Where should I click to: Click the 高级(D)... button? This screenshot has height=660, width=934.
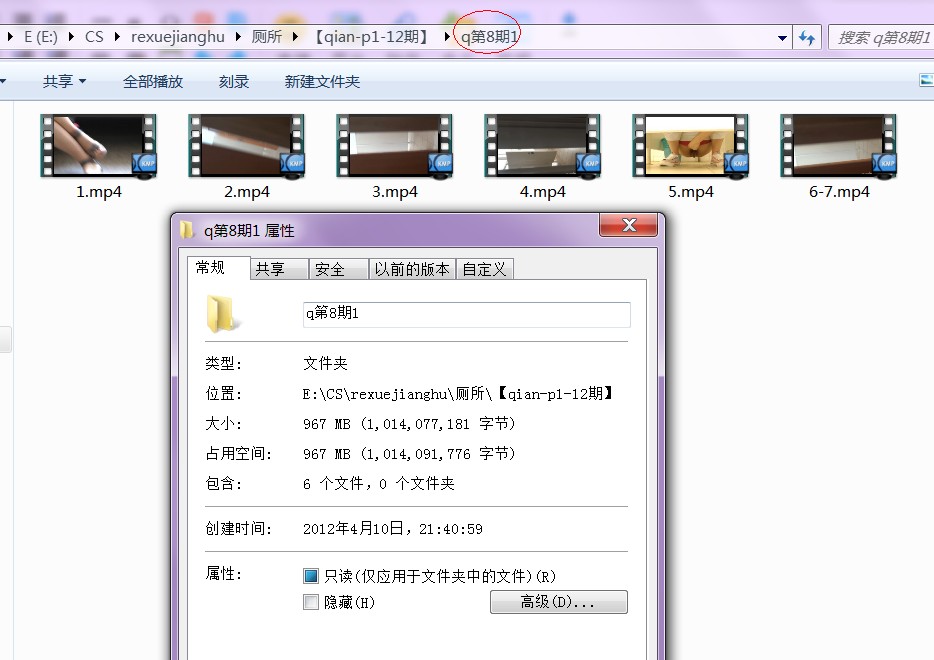pos(558,602)
